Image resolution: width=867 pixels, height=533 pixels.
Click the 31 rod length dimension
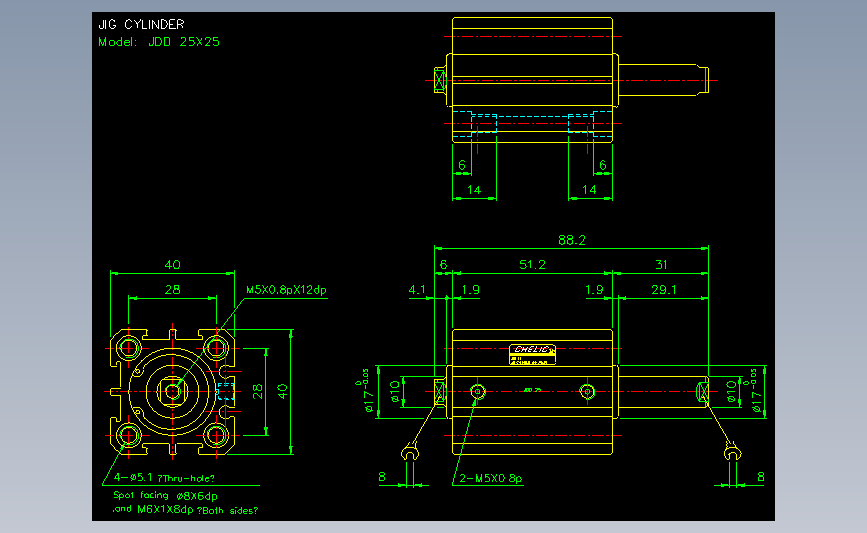click(x=661, y=265)
